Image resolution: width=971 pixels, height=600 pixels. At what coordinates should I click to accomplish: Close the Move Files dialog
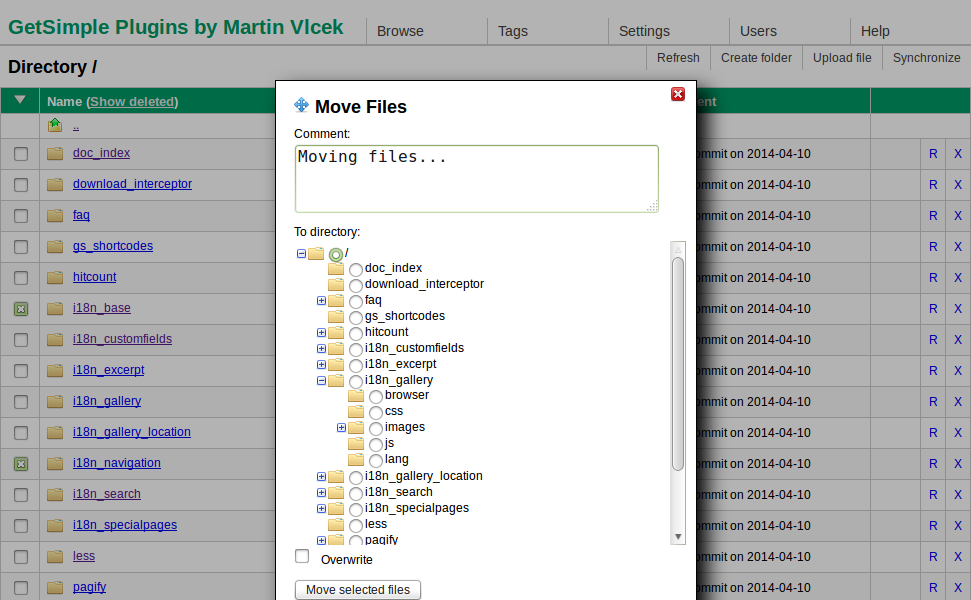(x=678, y=94)
